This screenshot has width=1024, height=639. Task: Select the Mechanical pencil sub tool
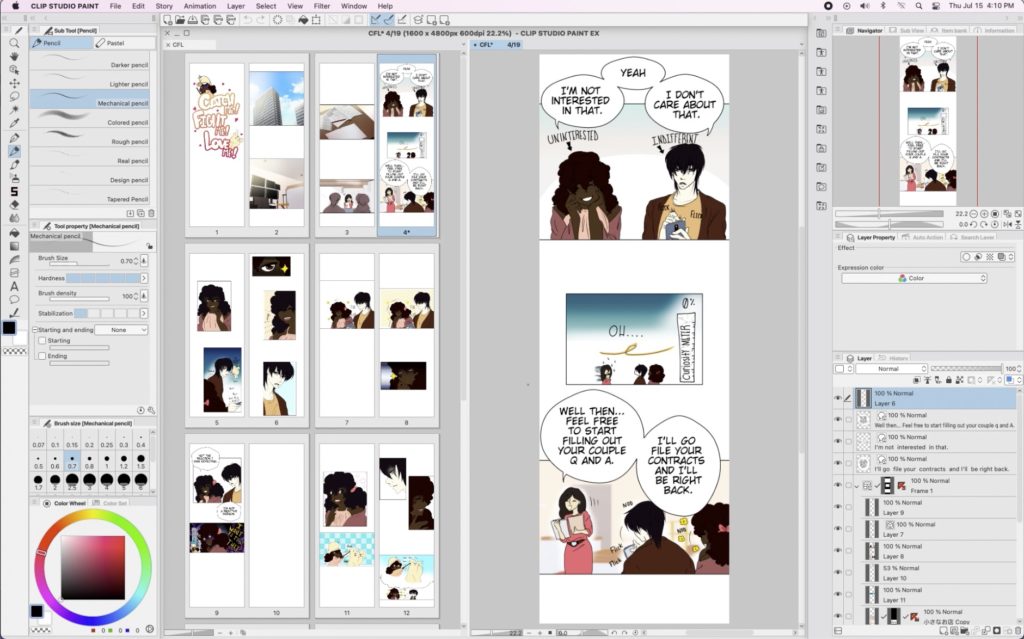(x=100, y=103)
